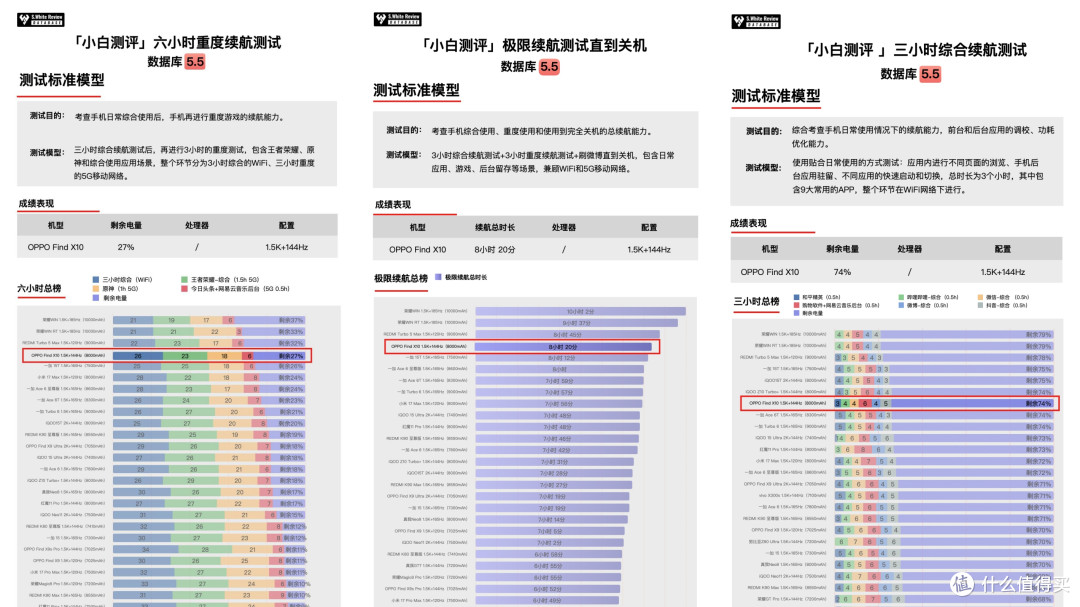Click the 成绩表现 heading in the six-hour panel
The height and width of the screenshot is (607, 1080).
coord(36,203)
